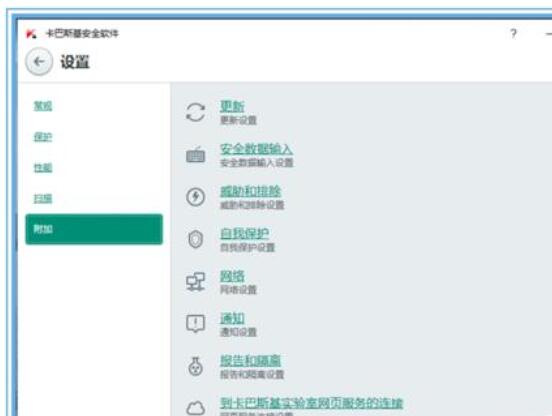Open the 威胁和排除 link
This screenshot has width=552, height=416.
tap(250, 191)
